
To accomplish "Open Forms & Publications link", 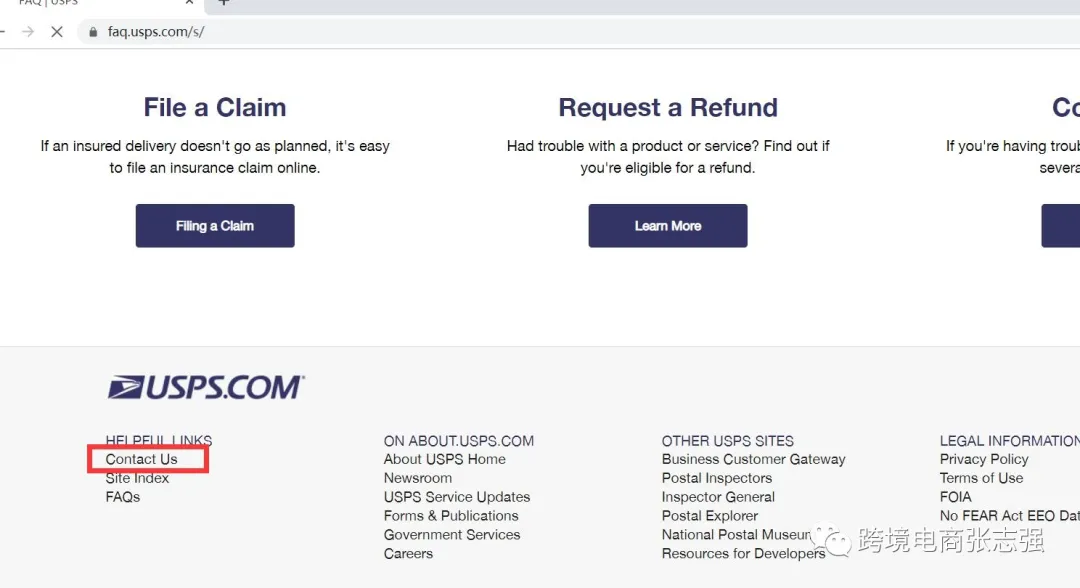I will 451,516.
